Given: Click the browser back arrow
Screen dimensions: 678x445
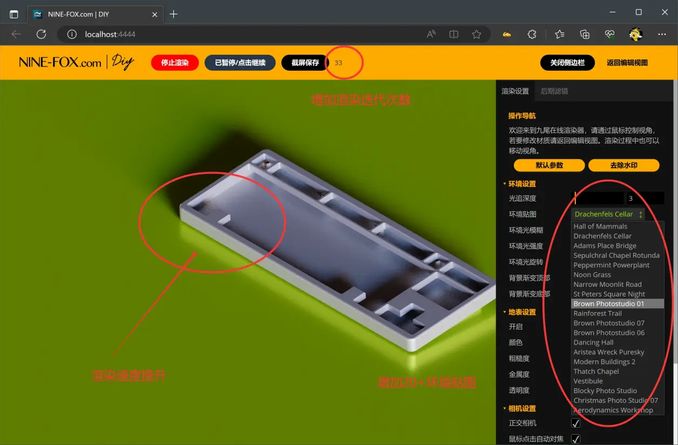Looking at the screenshot, I should tap(15, 33).
